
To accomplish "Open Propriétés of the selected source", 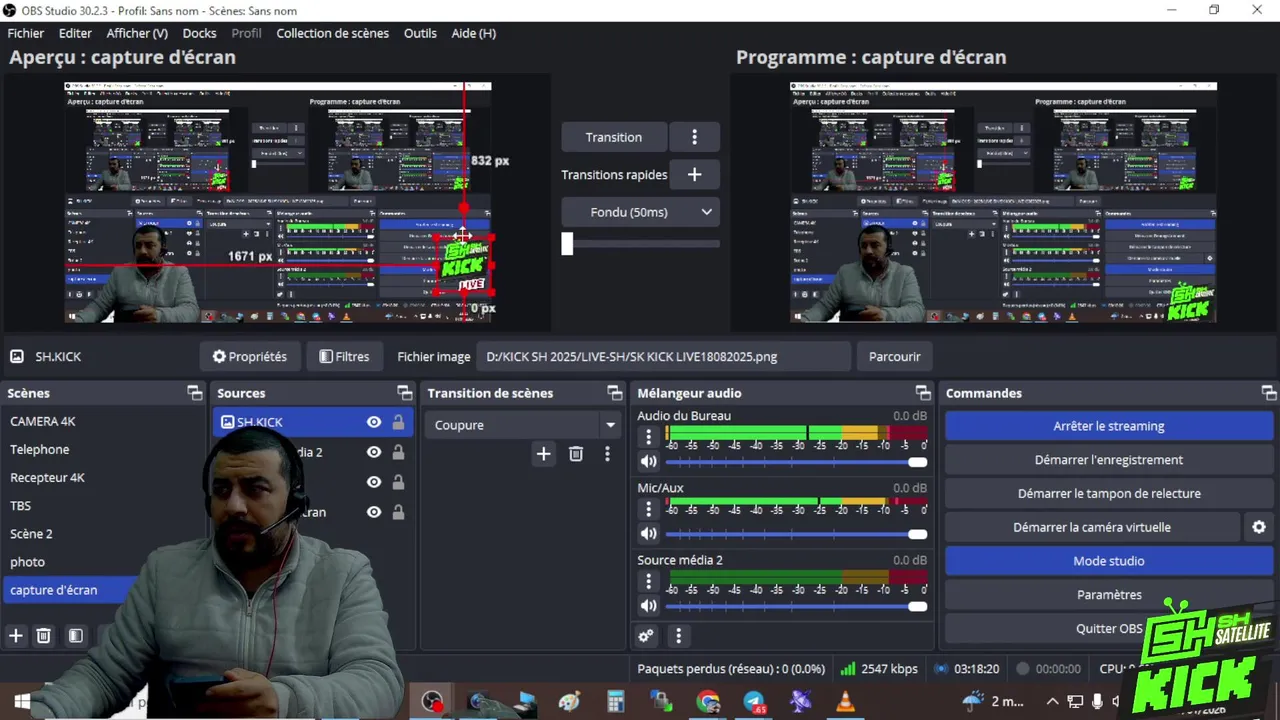I will click(x=250, y=356).
